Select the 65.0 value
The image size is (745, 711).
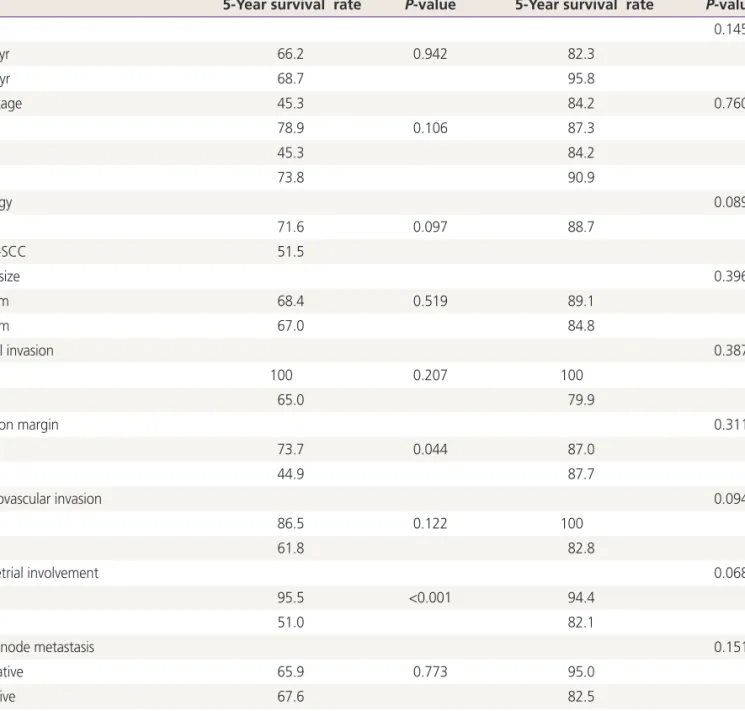click(x=290, y=400)
